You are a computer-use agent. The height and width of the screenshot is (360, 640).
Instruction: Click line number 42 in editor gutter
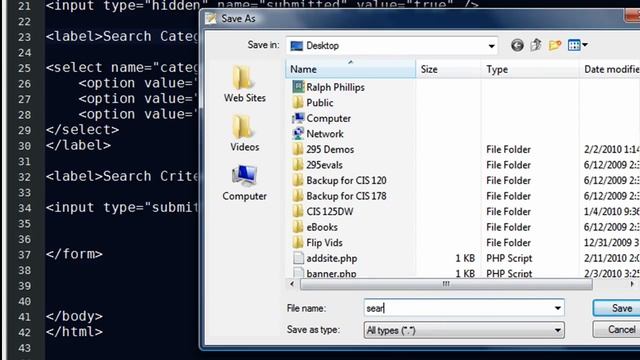pyautogui.click(x=24, y=333)
